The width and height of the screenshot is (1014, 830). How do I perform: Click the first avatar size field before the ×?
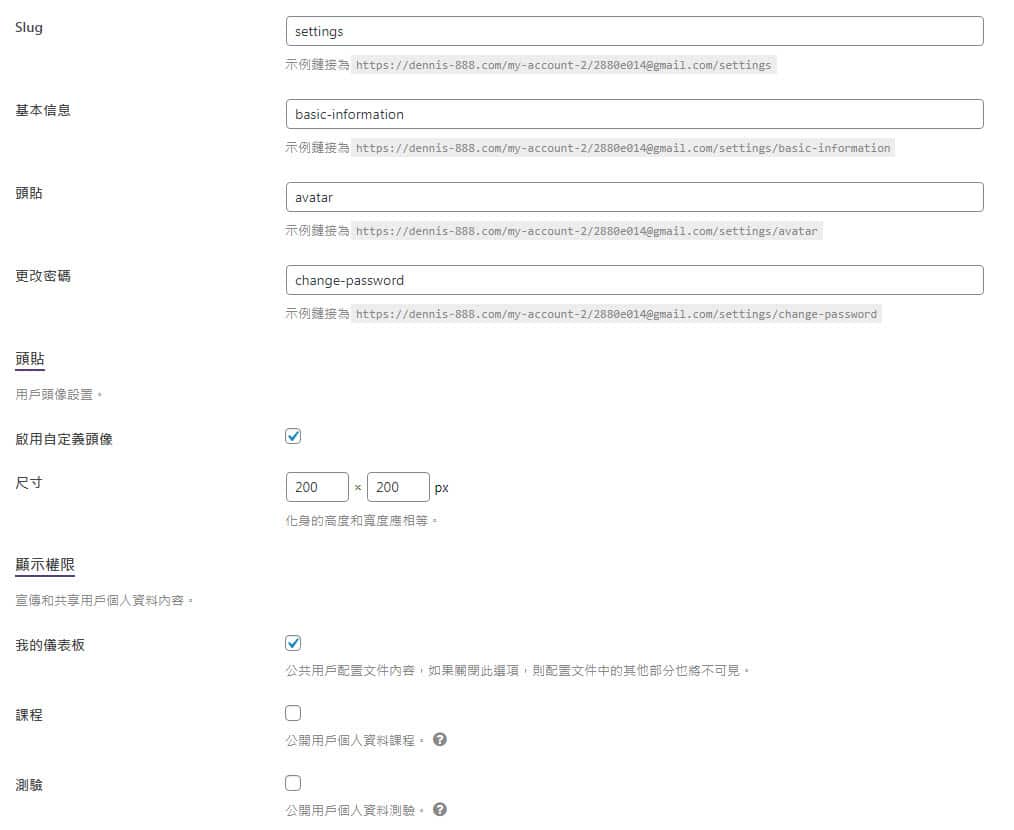317,487
